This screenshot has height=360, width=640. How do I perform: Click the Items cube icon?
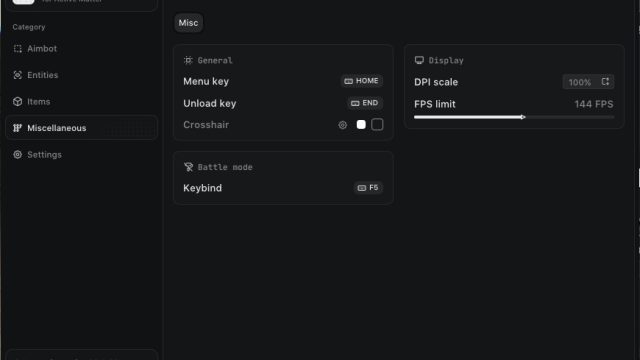pyautogui.click(x=18, y=102)
